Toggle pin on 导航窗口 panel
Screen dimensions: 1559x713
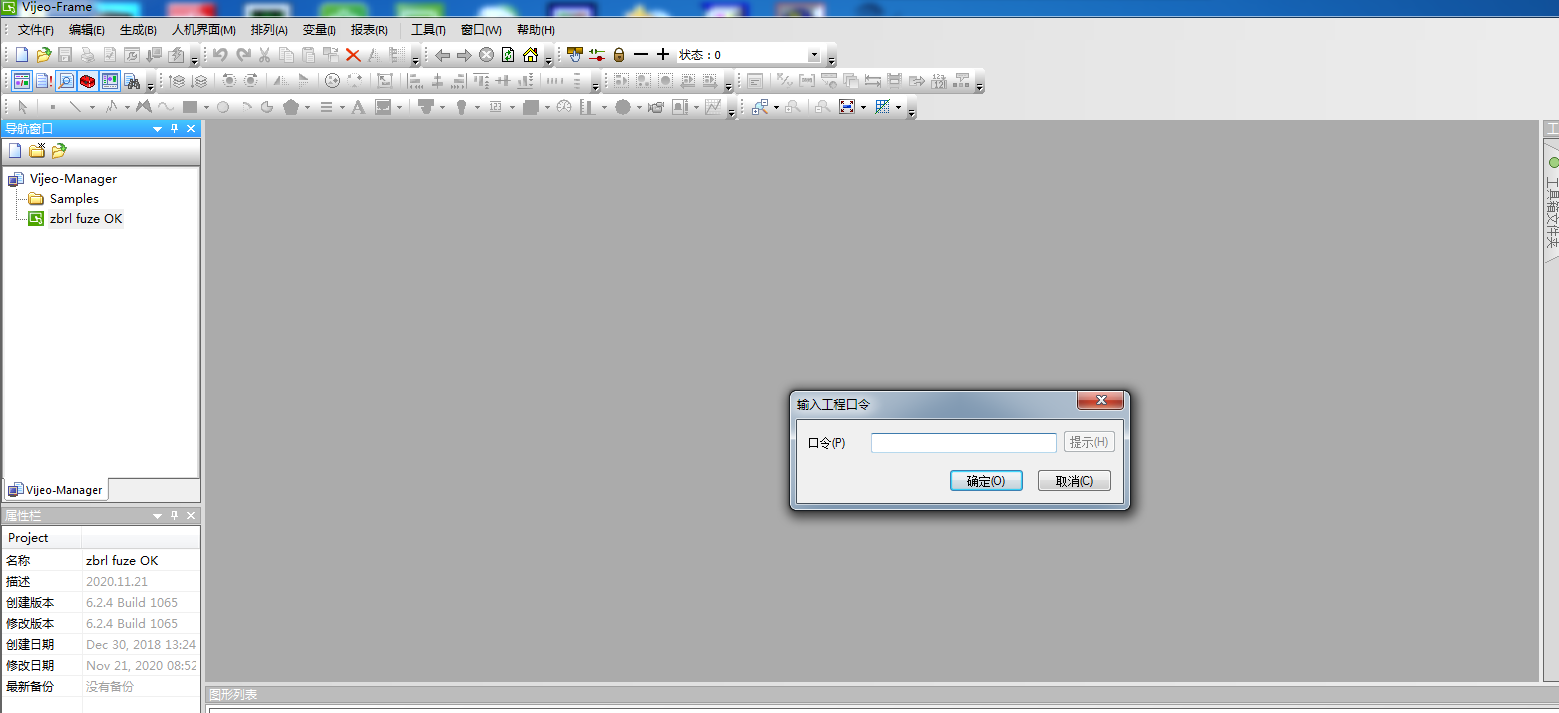tap(174, 128)
